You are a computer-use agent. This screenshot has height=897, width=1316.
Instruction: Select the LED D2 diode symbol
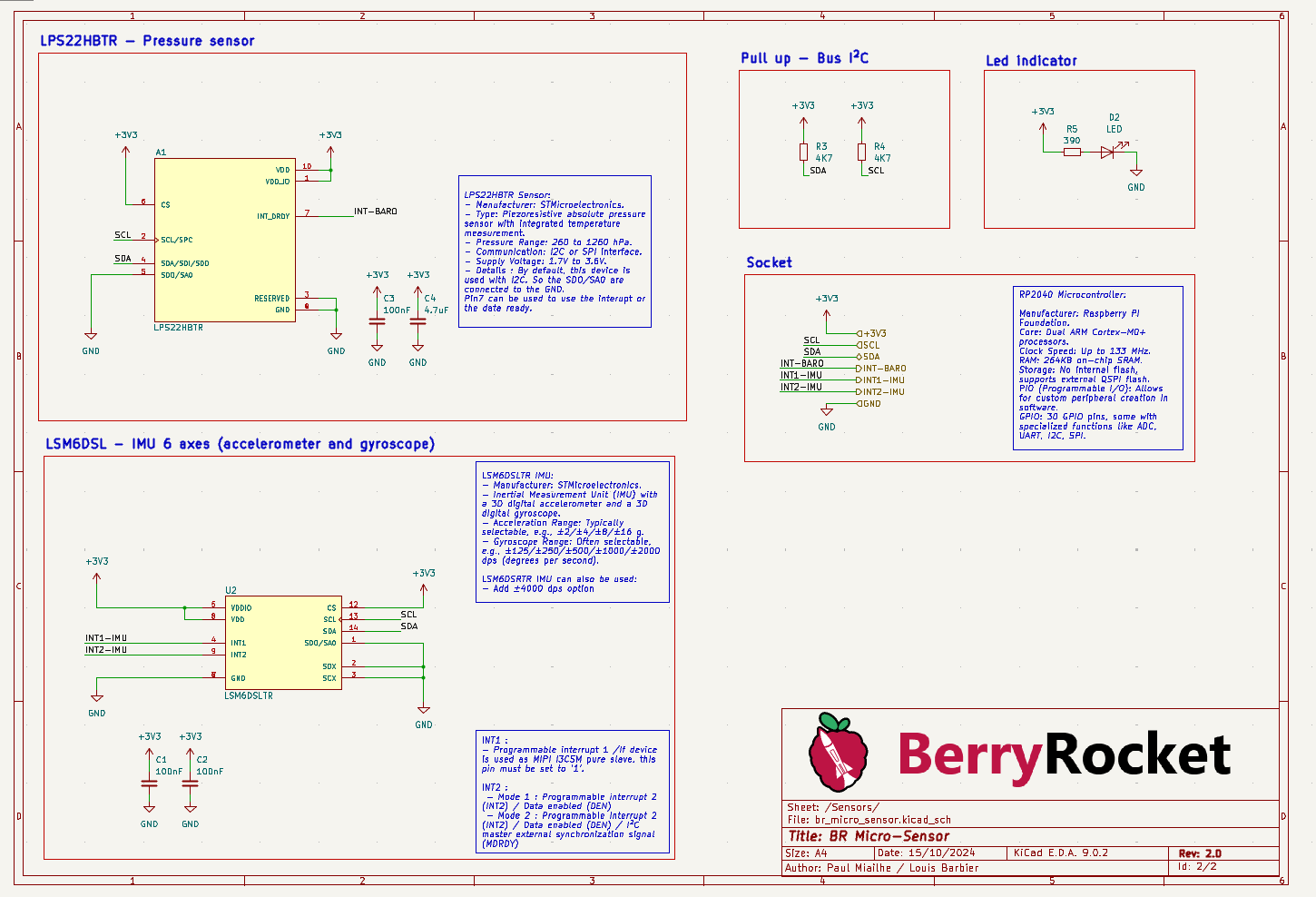pos(1107,153)
